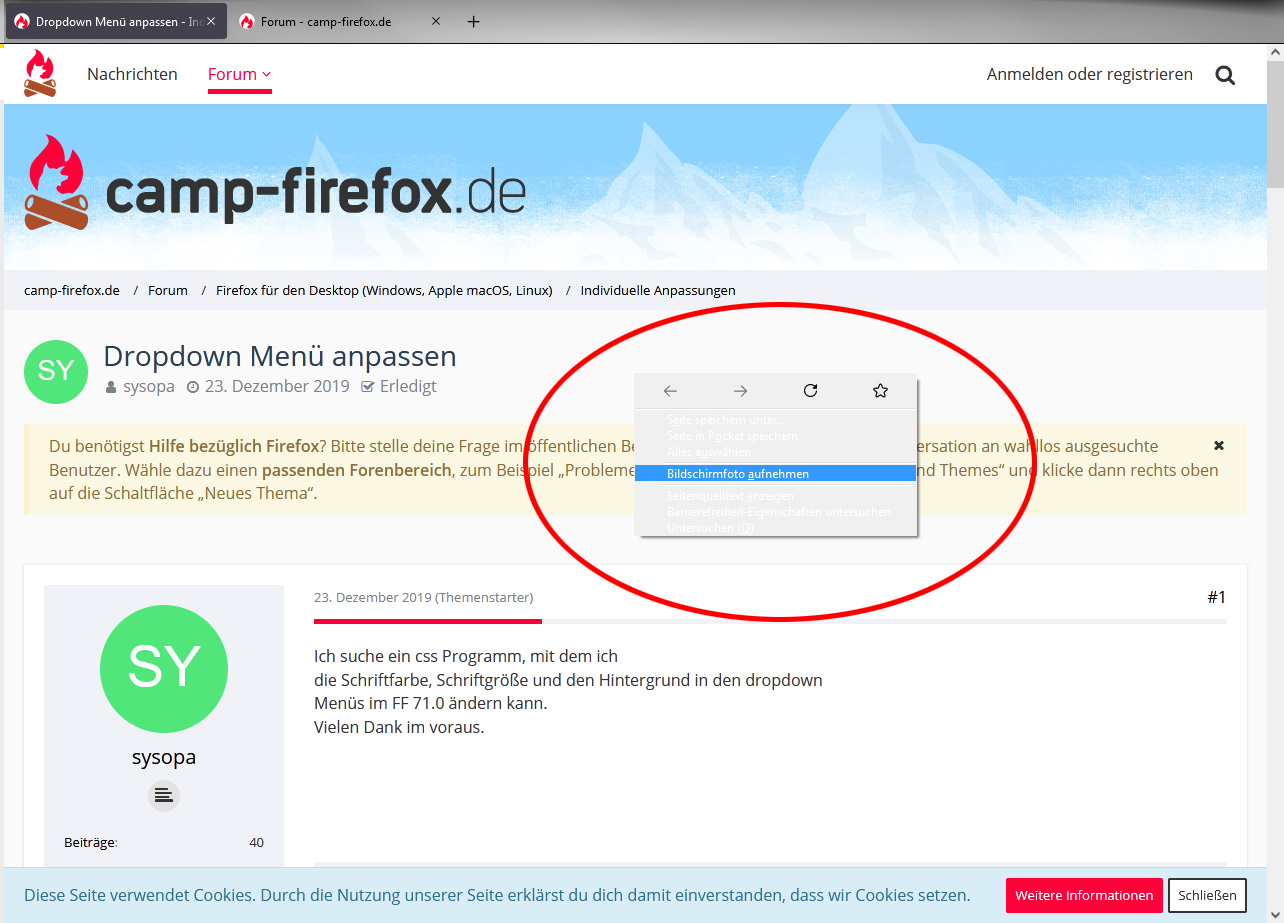The height and width of the screenshot is (923, 1284).
Task: Click the Back arrow in the context menu
Action: pyautogui.click(x=670, y=391)
